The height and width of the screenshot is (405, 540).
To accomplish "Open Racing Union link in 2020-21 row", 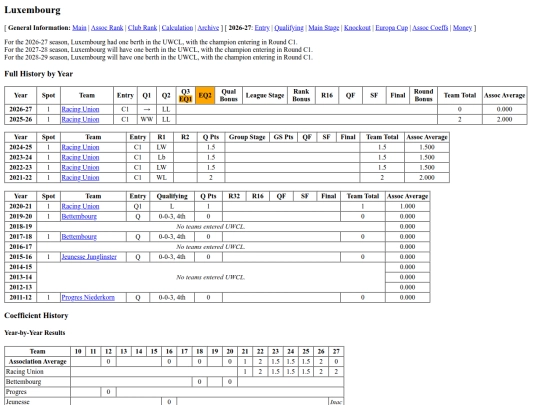I will tap(80, 206).
